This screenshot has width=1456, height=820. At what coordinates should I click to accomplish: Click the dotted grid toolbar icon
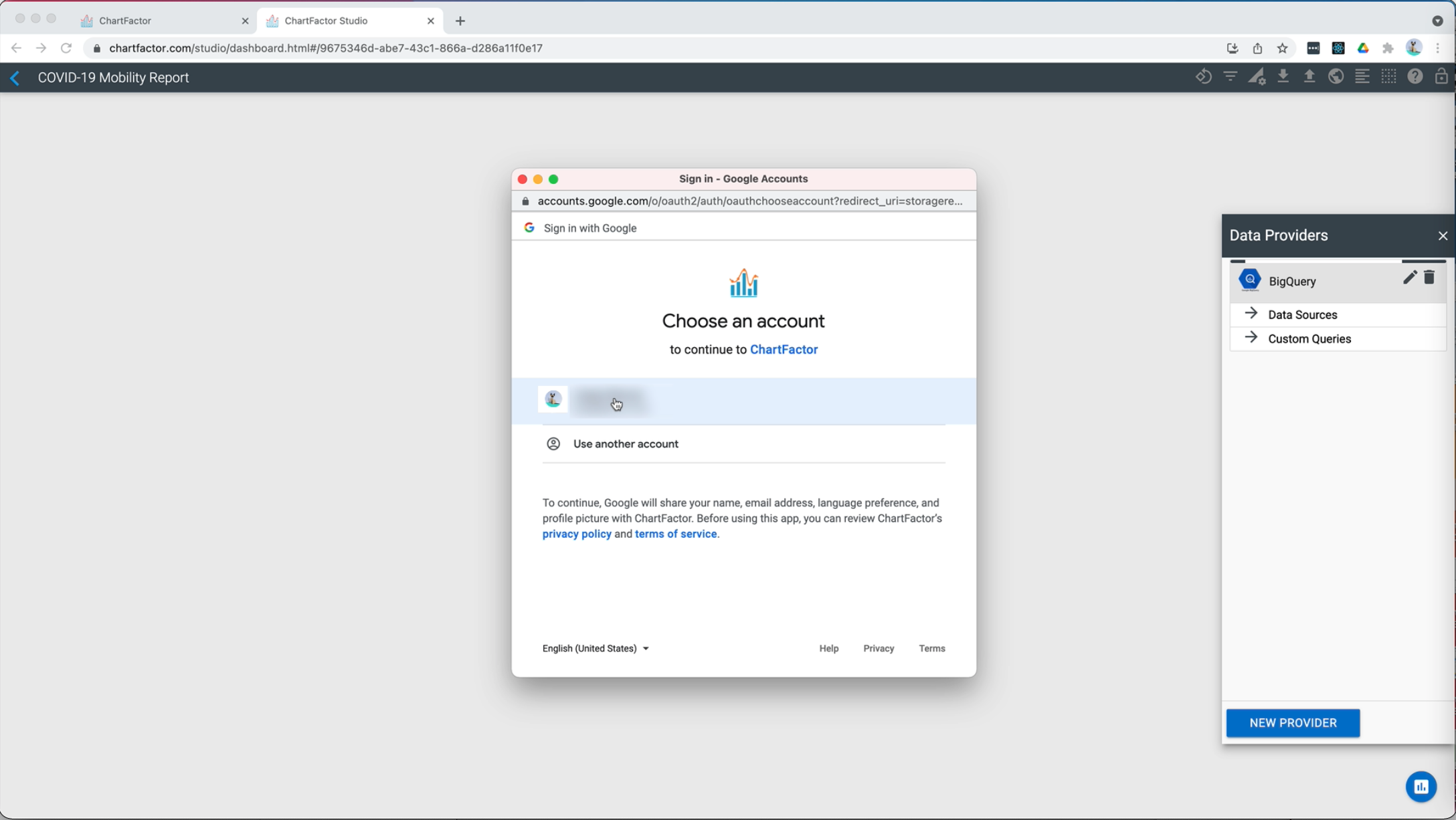(1388, 77)
